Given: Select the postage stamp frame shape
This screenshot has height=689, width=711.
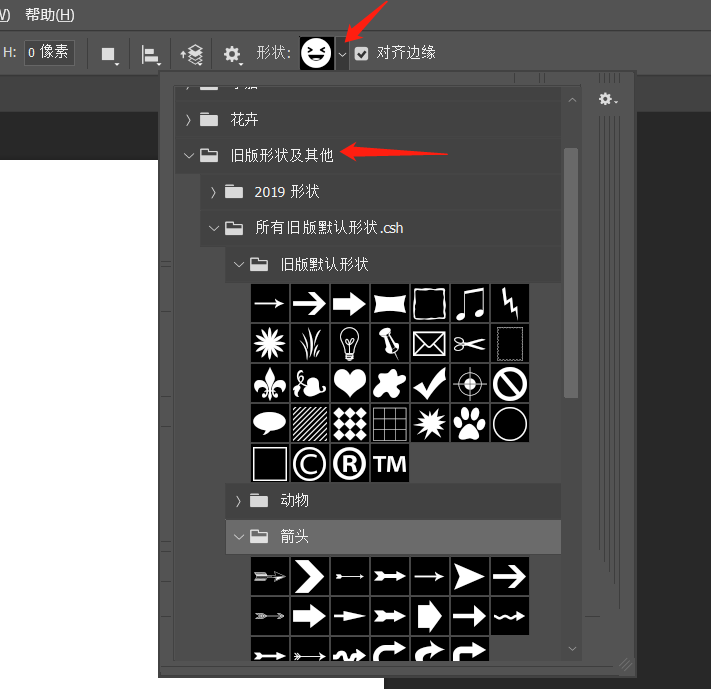Looking at the screenshot, I should [x=510, y=343].
